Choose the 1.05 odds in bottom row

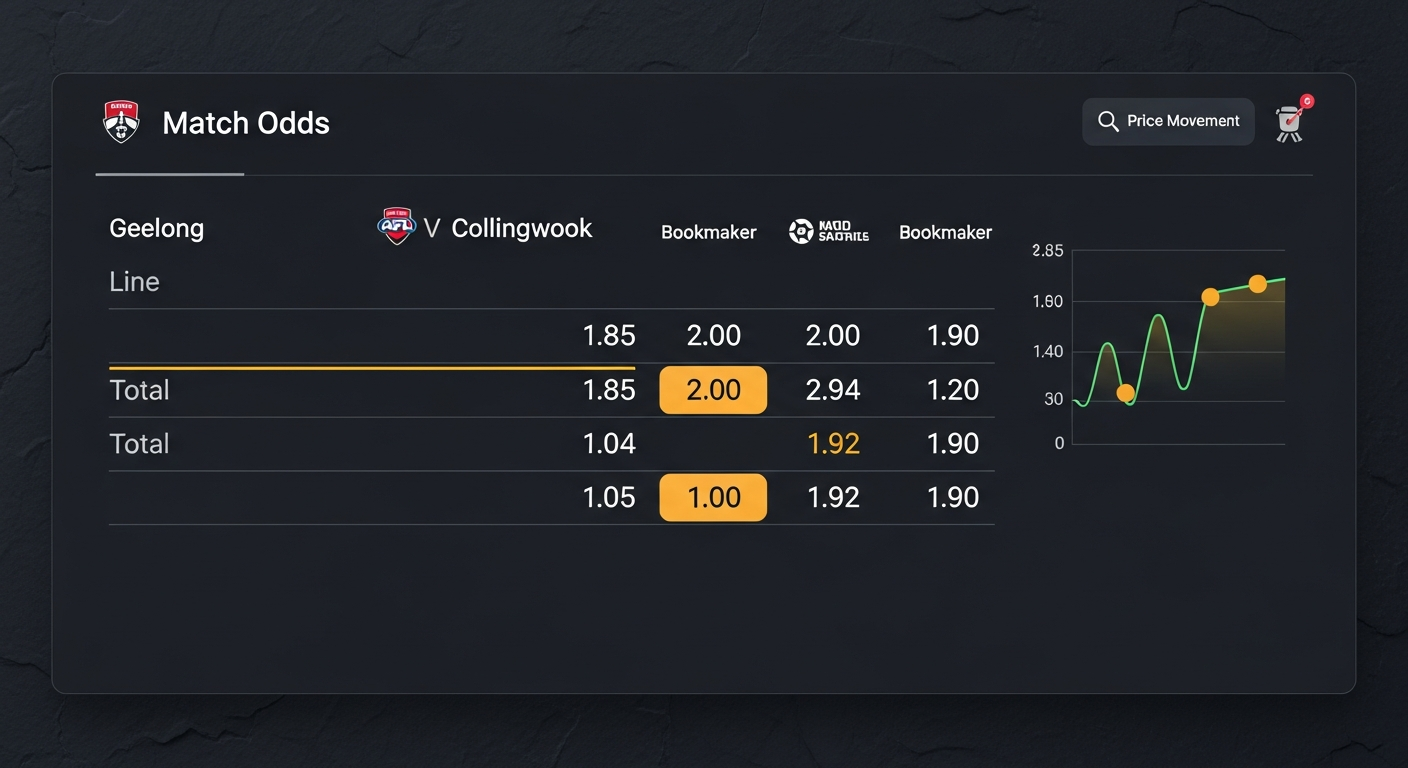609,498
